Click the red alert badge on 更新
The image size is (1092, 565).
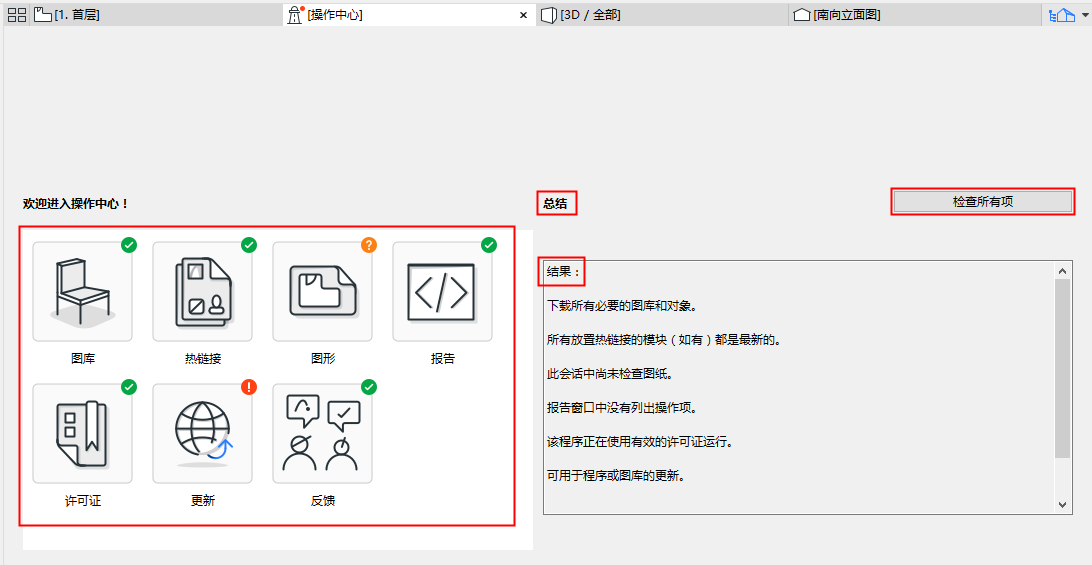point(249,387)
